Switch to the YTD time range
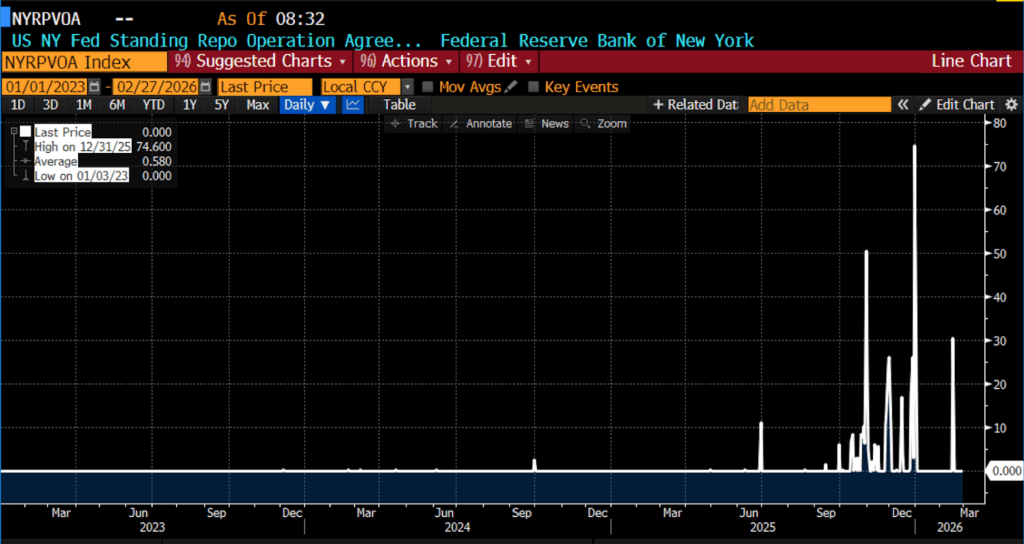1024x544 pixels. (x=153, y=105)
